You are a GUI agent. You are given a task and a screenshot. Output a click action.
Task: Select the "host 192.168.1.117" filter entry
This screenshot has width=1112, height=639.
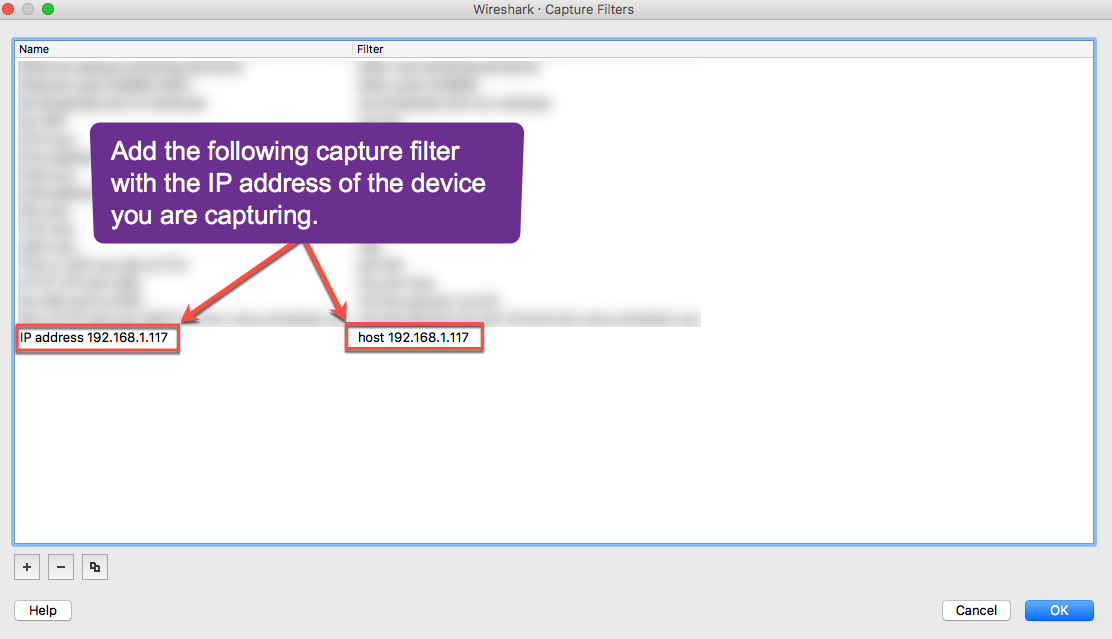point(413,337)
